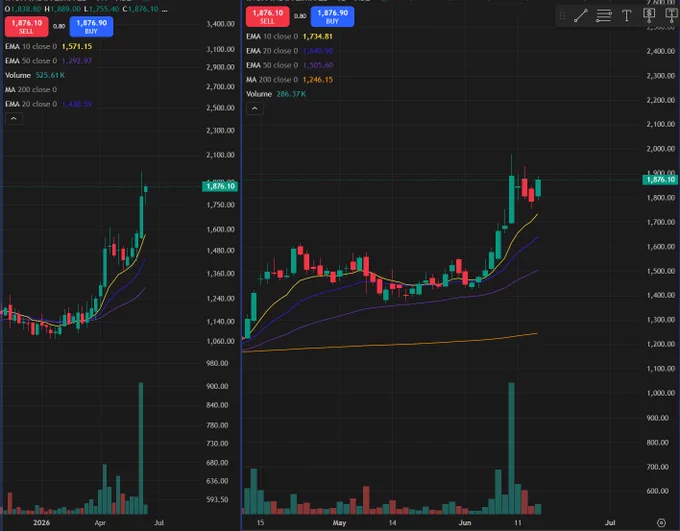Select the Text drawing tool

(626, 16)
